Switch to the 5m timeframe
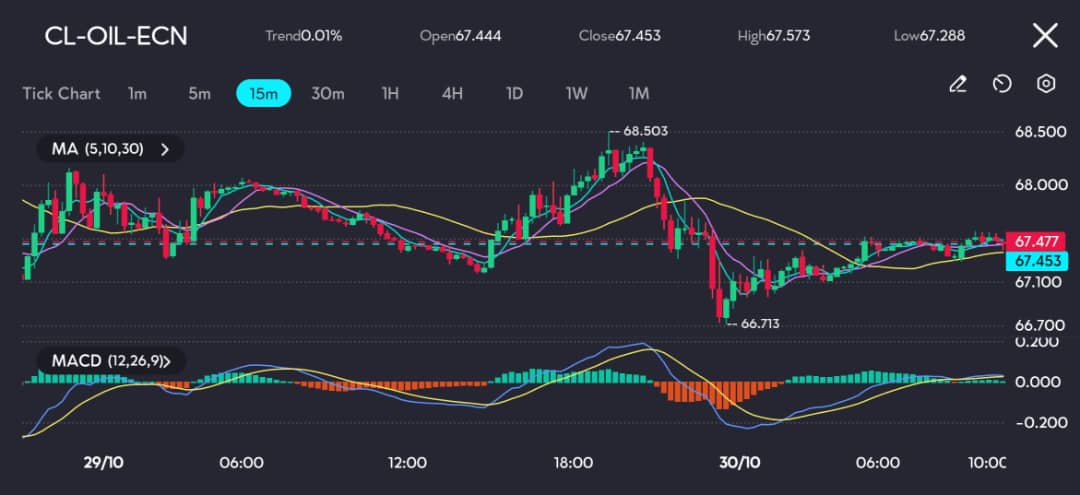 coord(200,93)
